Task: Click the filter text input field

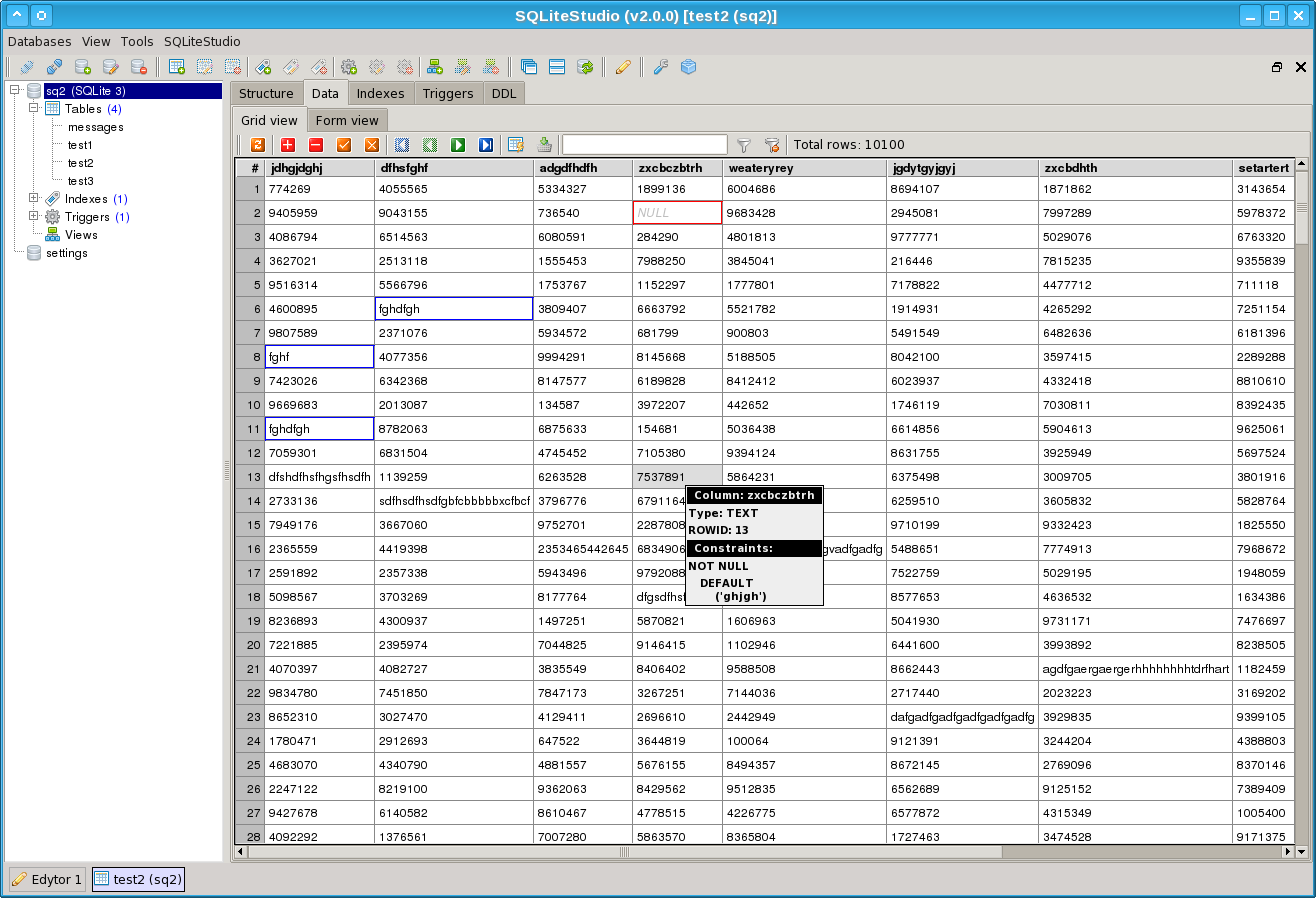Action: pyautogui.click(x=645, y=145)
